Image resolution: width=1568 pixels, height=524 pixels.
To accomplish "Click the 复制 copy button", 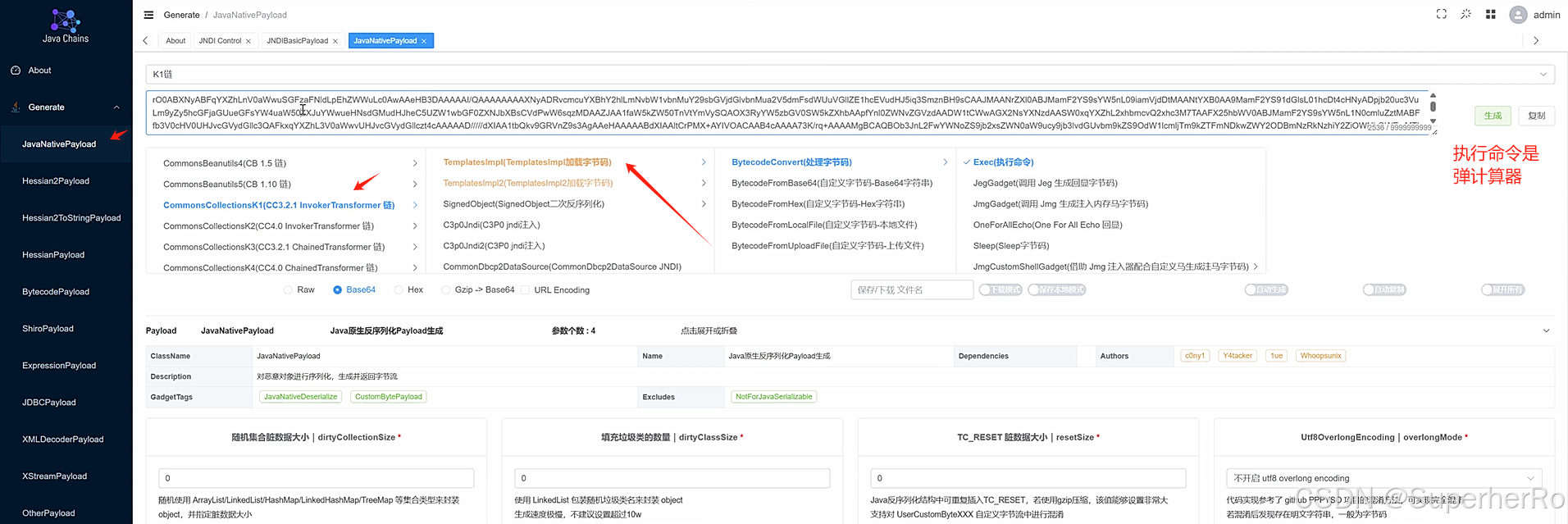I will pyautogui.click(x=1537, y=116).
